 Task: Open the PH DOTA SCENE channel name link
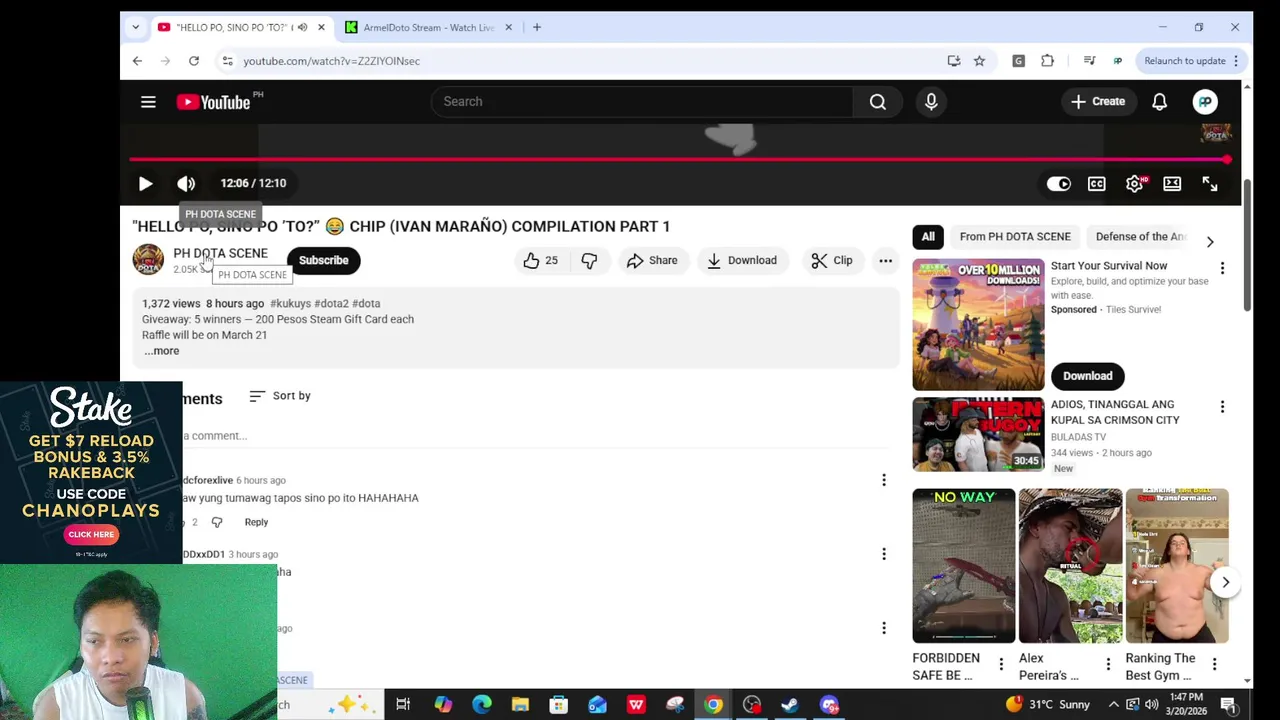(x=220, y=253)
